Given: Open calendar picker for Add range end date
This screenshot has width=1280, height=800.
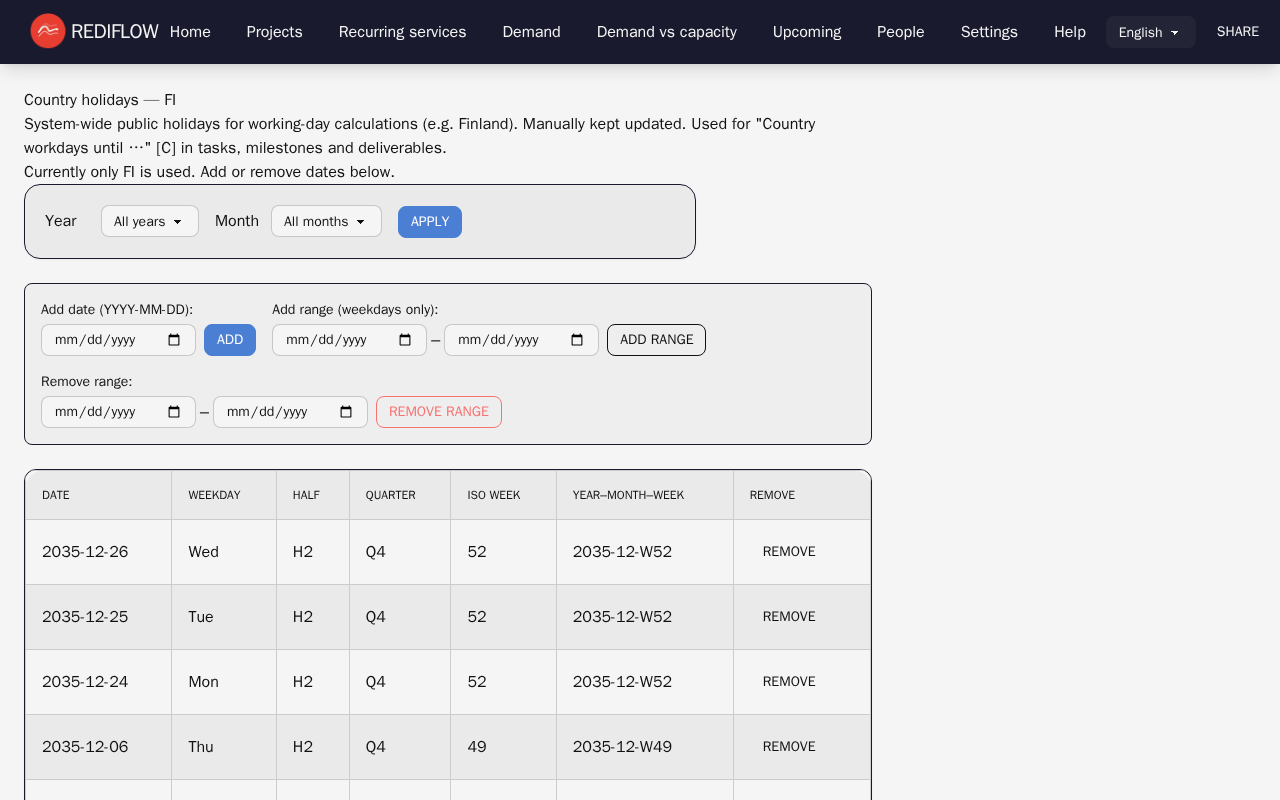Looking at the screenshot, I should click(x=577, y=340).
